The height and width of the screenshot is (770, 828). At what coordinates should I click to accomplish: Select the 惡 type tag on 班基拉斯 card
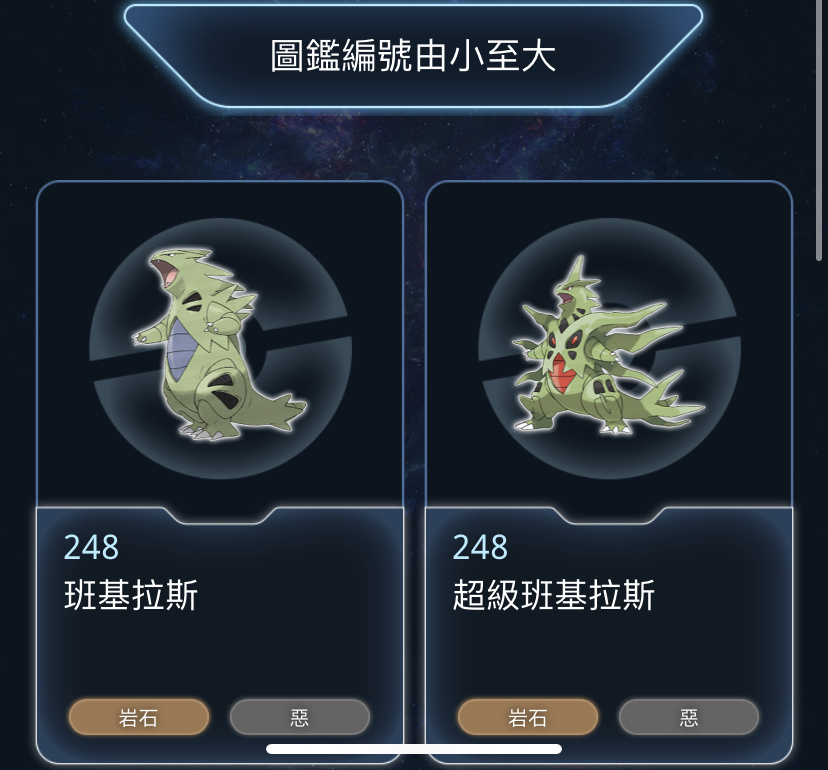pyautogui.click(x=300, y=717)
